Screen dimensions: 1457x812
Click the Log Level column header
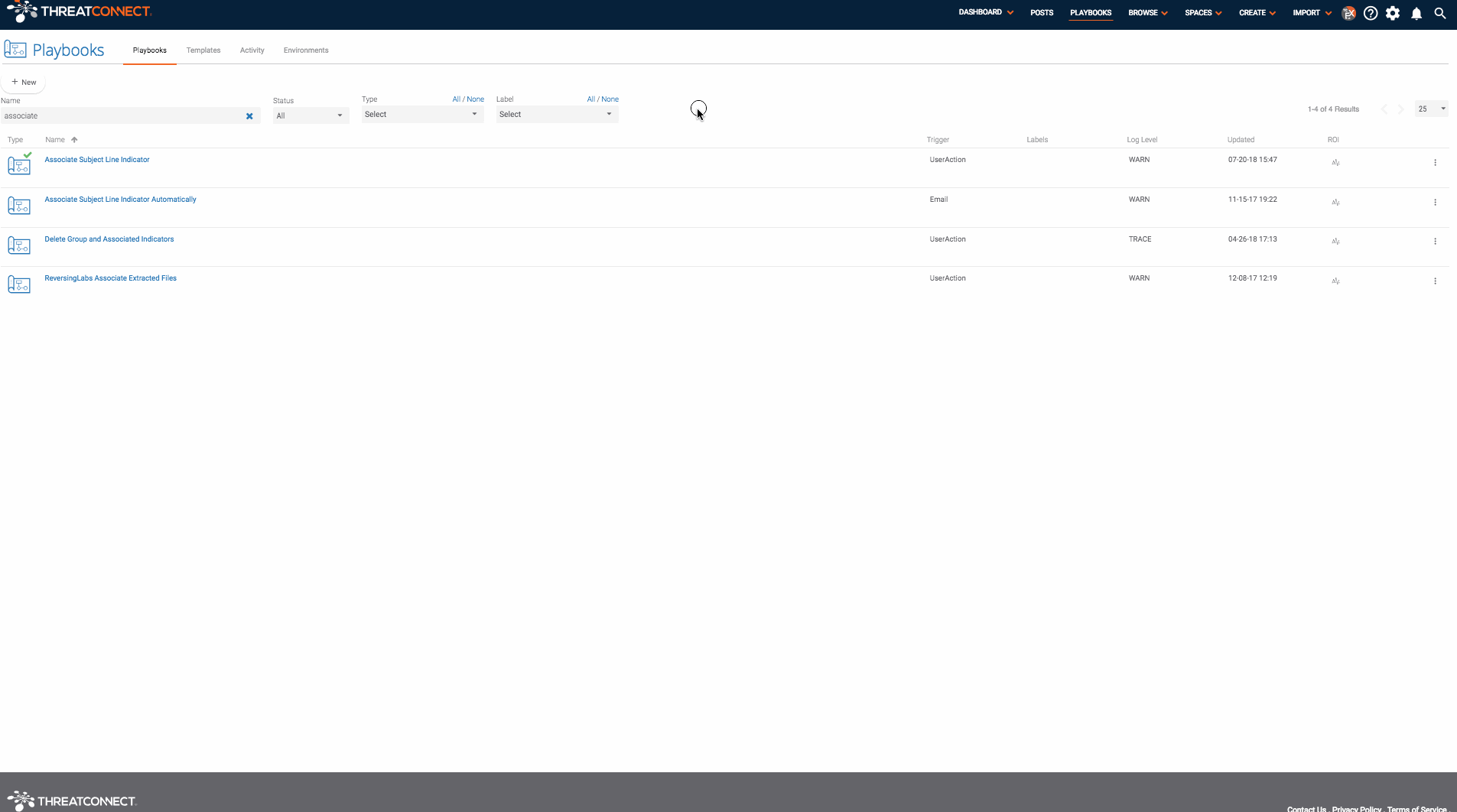pyautogui.click(x=1142, y=140)
